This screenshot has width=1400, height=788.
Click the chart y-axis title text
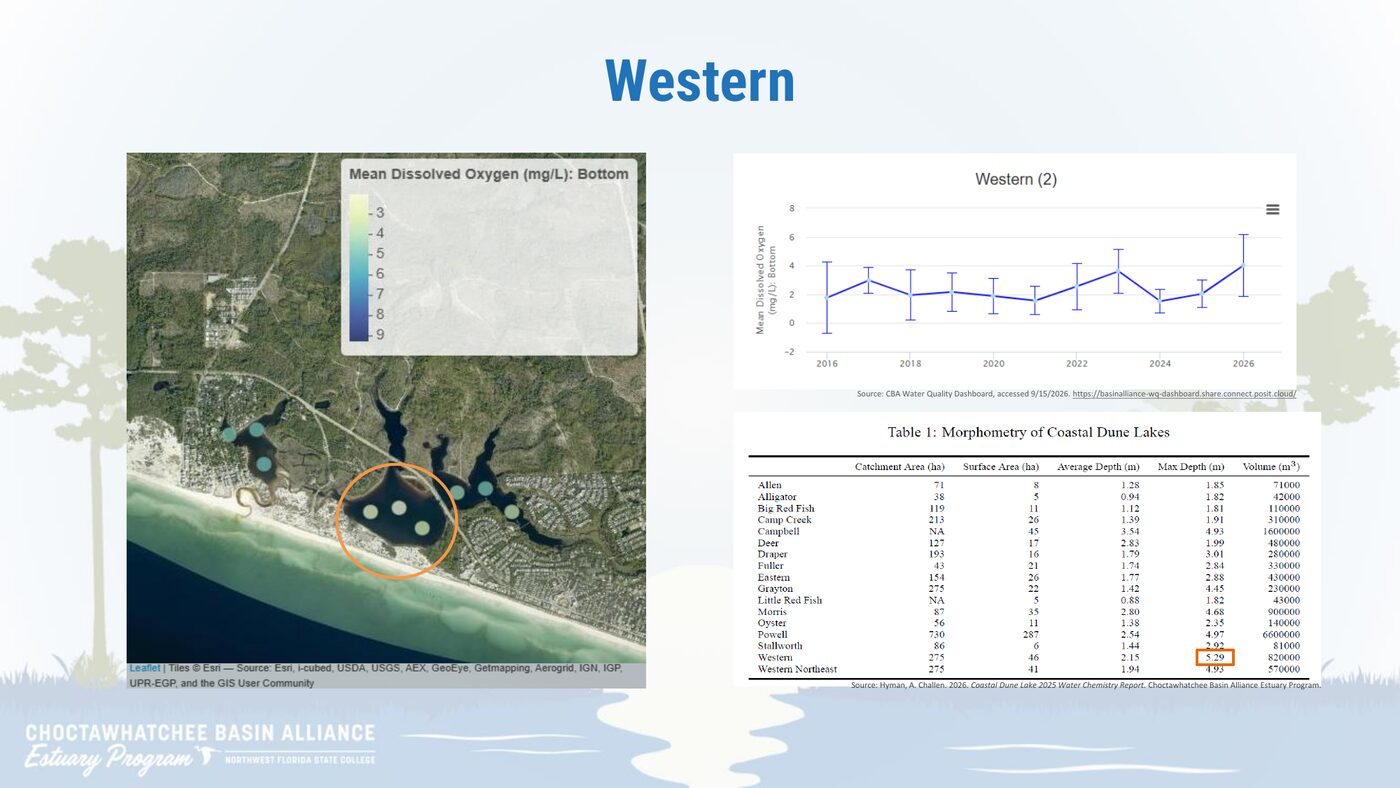tap(765, 279)
